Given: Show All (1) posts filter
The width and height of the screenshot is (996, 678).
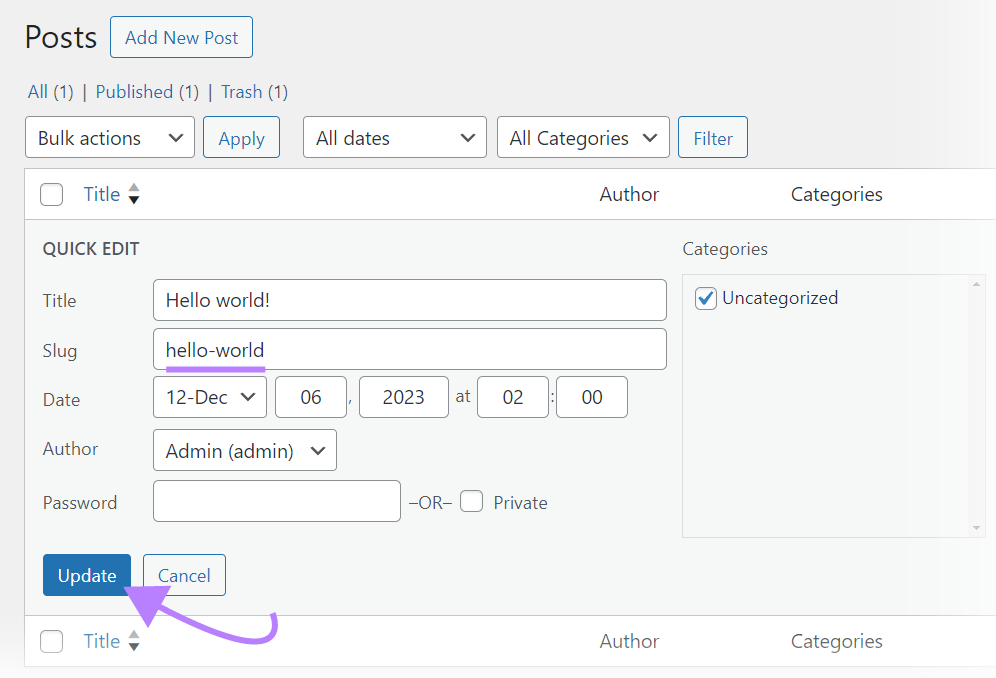Looking at the screenshot, I should 50,92.
